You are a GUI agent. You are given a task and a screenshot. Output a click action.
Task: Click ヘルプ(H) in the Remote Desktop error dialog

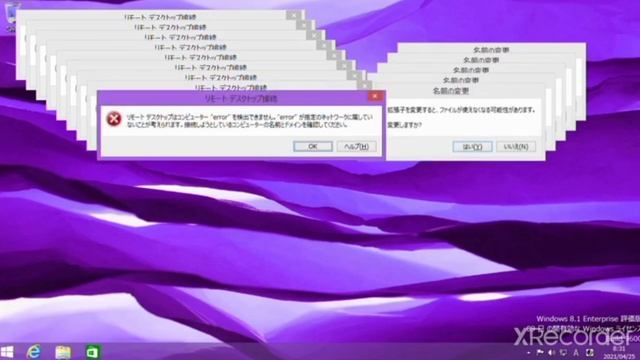[x=356, y=146]
